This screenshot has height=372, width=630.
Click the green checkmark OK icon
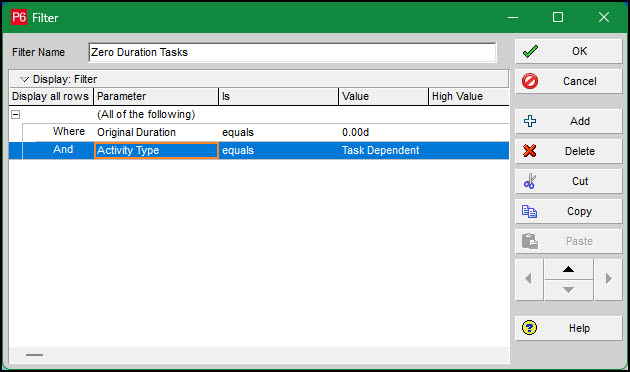tap(530, 51)
